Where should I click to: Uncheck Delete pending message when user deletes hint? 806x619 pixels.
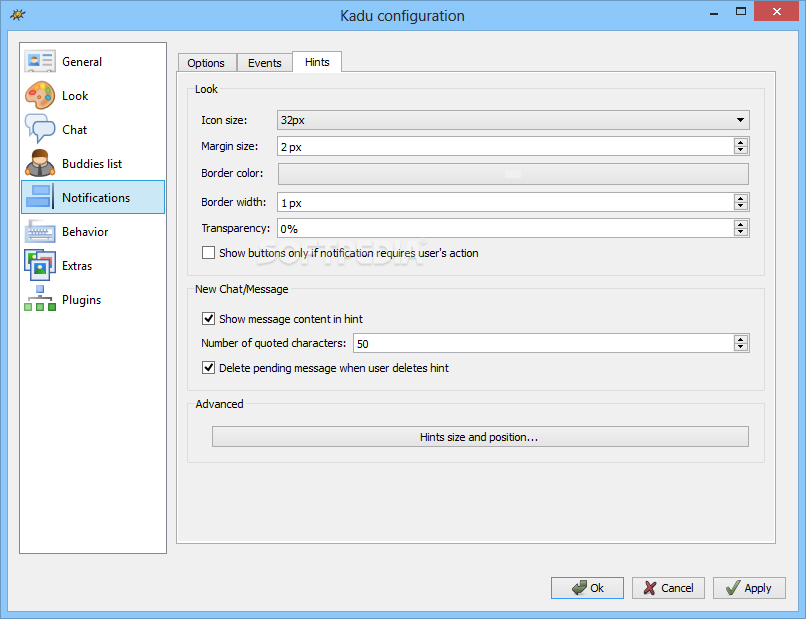pos(208,368)
